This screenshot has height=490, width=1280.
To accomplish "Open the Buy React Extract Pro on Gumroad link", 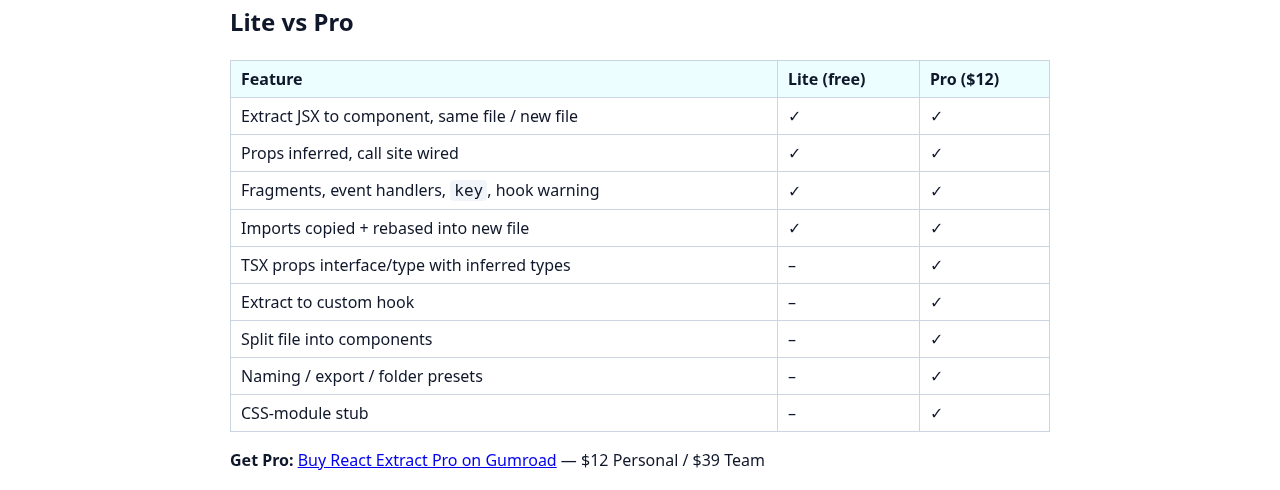I will (x=427, y=460).
